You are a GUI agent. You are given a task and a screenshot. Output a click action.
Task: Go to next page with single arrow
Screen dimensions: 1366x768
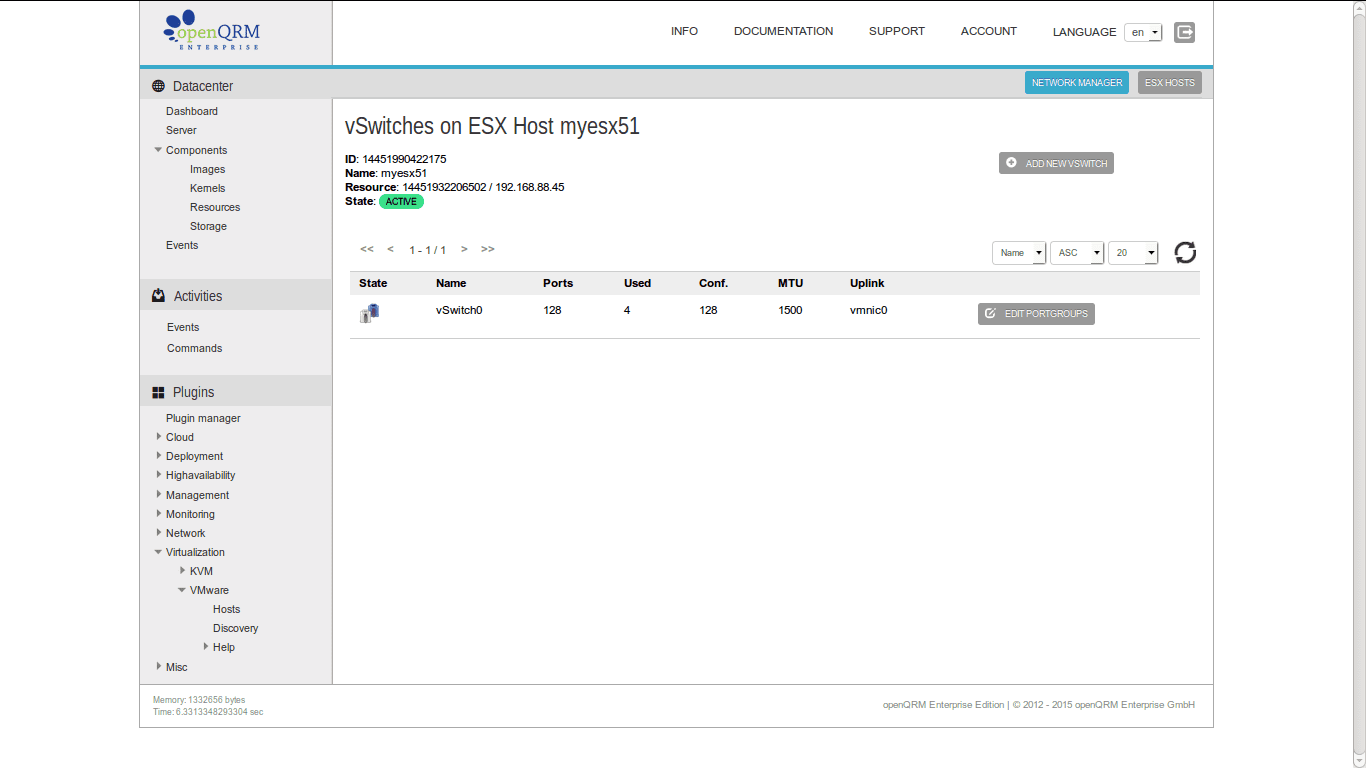coord(464,249)
